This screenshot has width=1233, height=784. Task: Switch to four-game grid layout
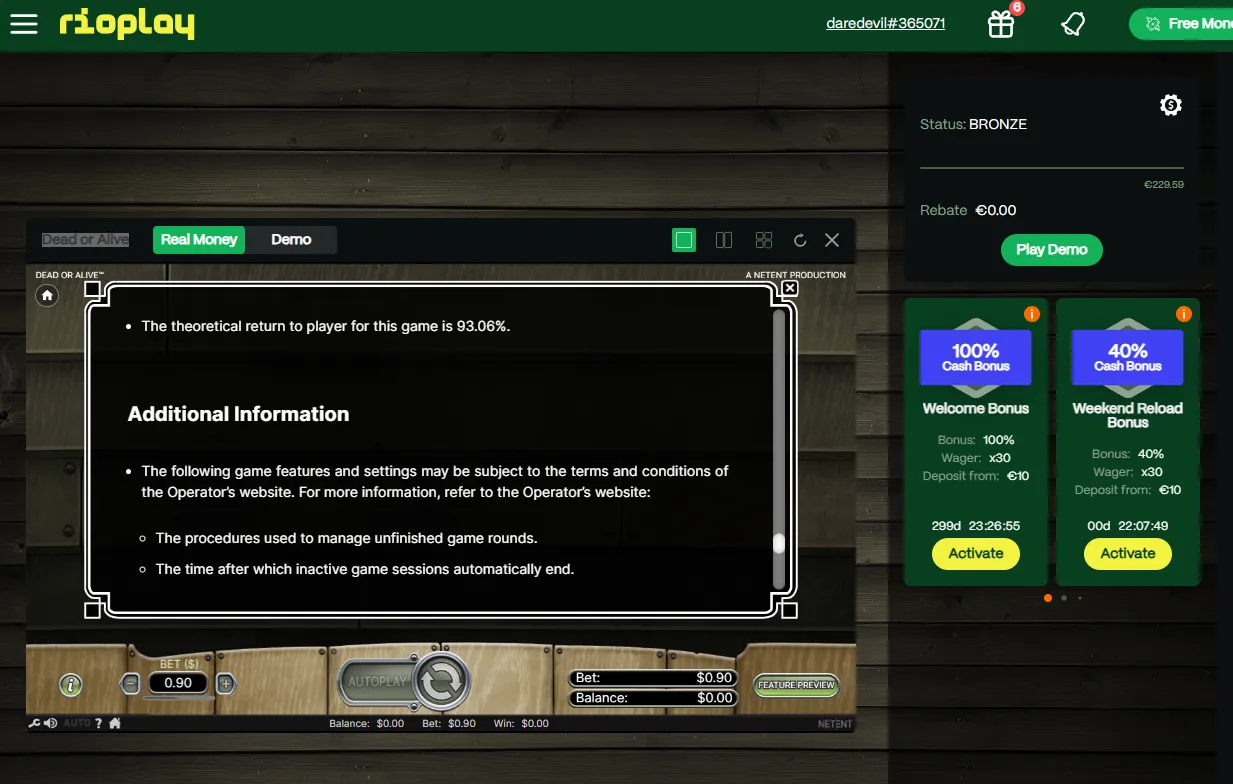point(764,240)
